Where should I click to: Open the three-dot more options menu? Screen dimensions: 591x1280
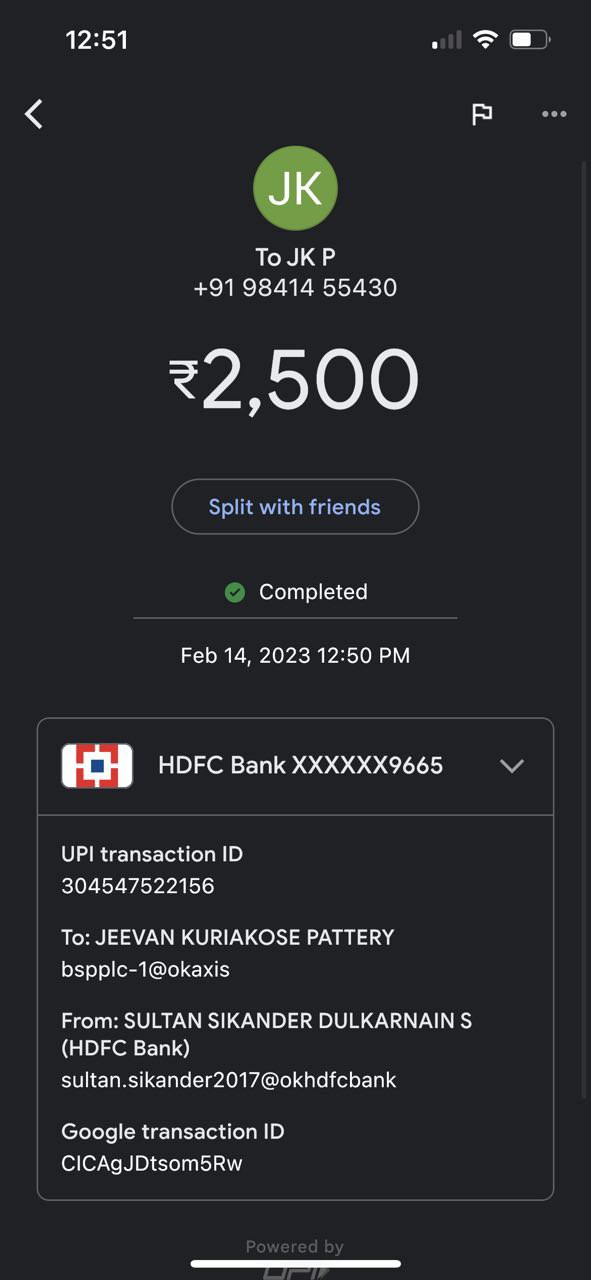554,114
